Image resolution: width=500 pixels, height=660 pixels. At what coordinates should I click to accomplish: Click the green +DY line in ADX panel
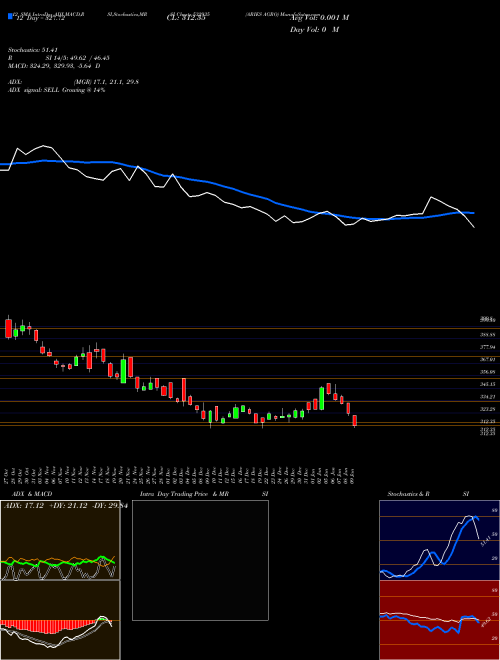57,562
